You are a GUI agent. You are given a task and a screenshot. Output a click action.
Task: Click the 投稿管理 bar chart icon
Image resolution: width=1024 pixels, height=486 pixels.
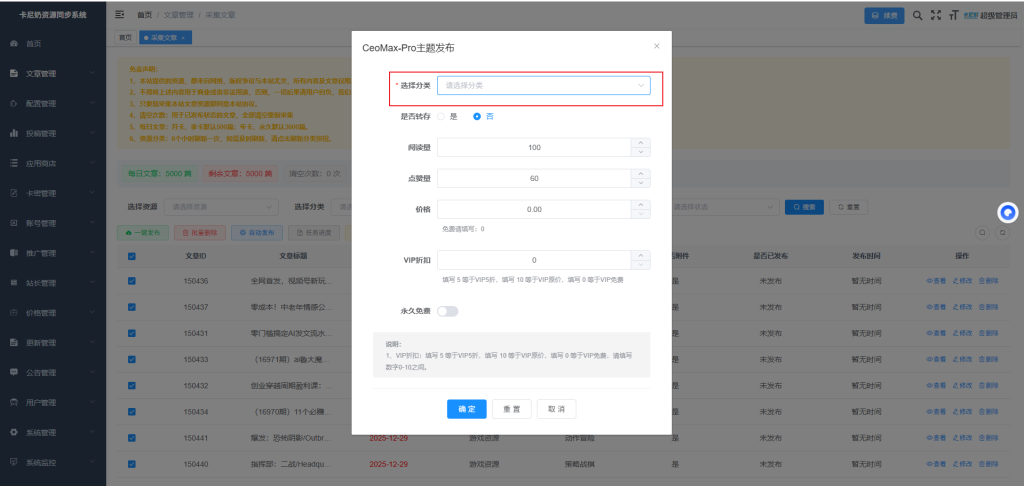click(x=14, y=133)
